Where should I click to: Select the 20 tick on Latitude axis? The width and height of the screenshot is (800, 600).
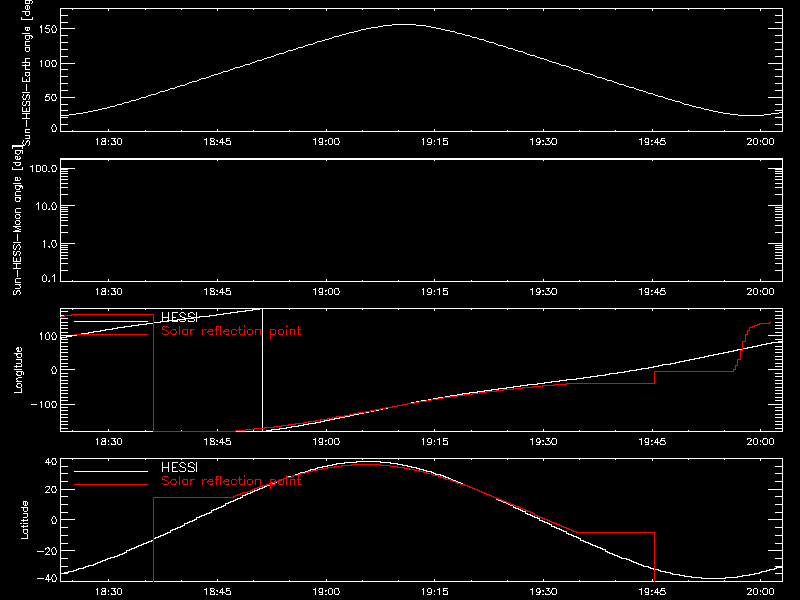tap(52, 490)
